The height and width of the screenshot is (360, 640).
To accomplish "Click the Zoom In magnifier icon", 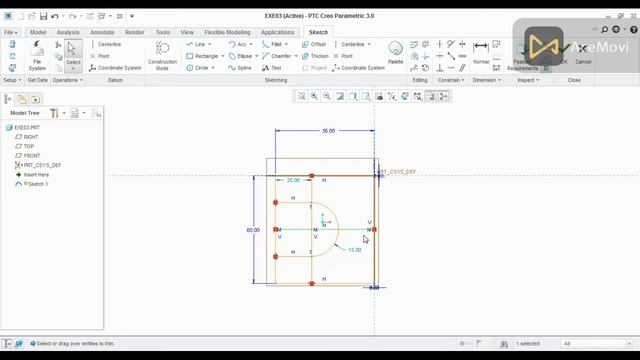I will point(314,96).
